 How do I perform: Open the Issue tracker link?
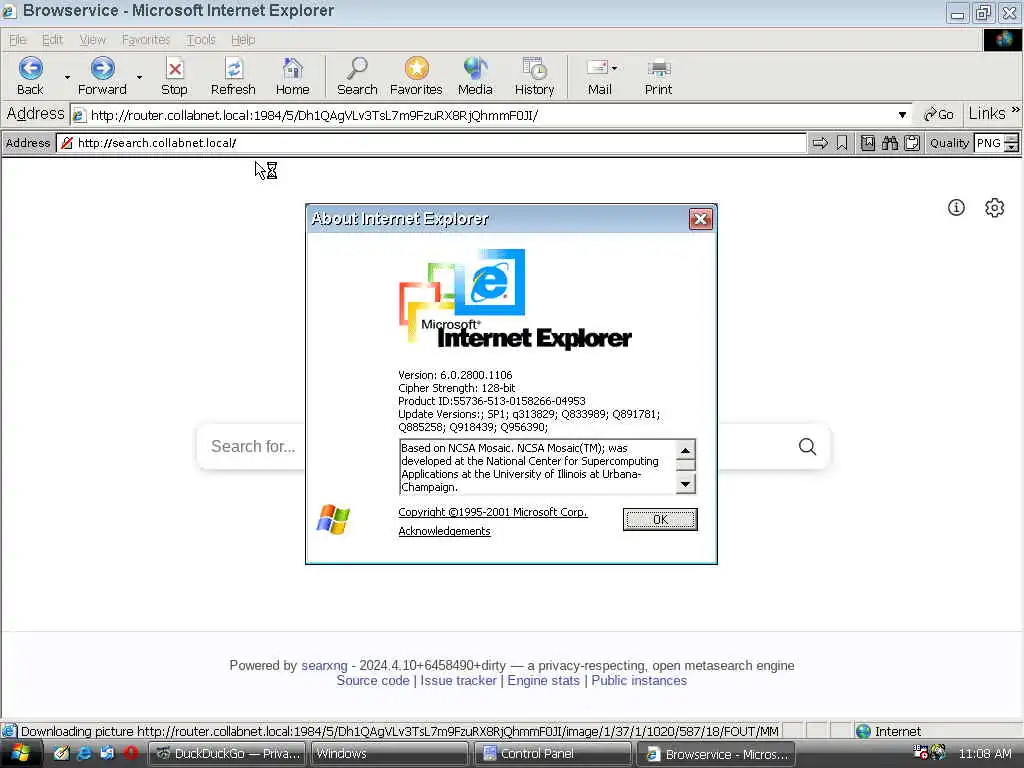[x=458, y=680]
